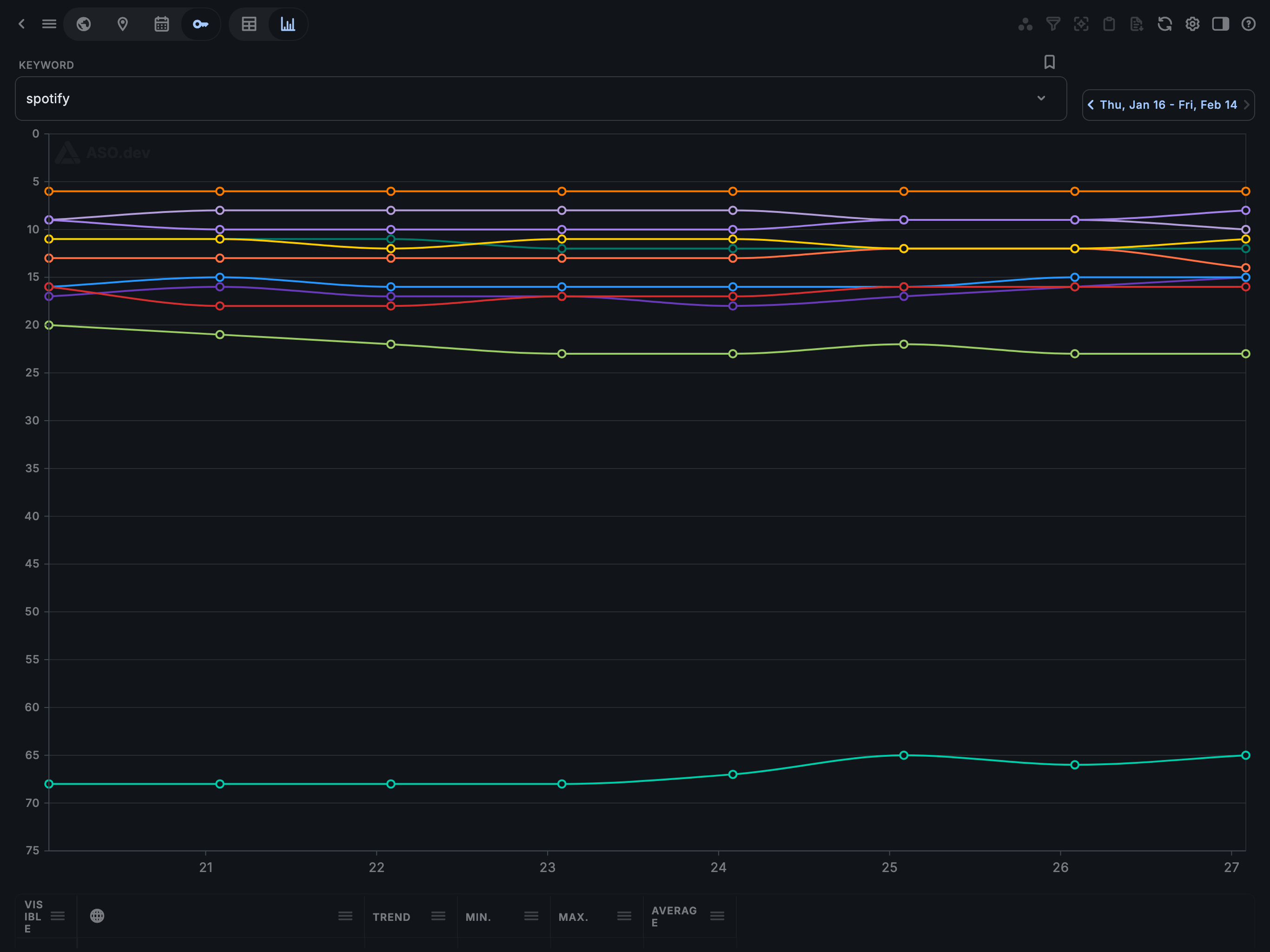Bookmark the current keyword
This screenshot has width=1270, height=952.
click(1050, 62)
